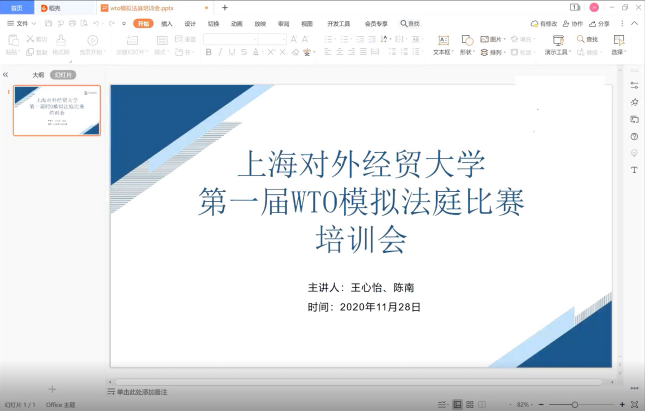The height and width of the screenshot is (411, 645).
Task: Open the Insert (插入) ribbon tab
Action: pos(167,23)
